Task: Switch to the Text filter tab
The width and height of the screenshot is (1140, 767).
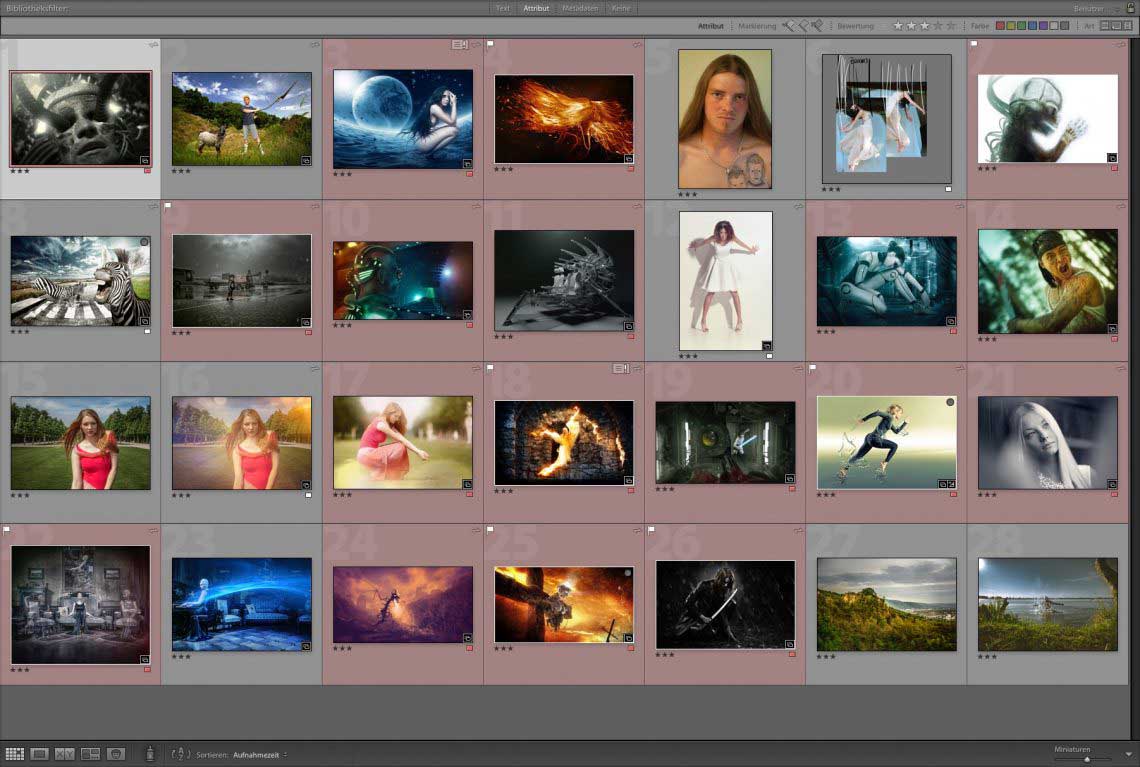Action: [x=503, y=8]
